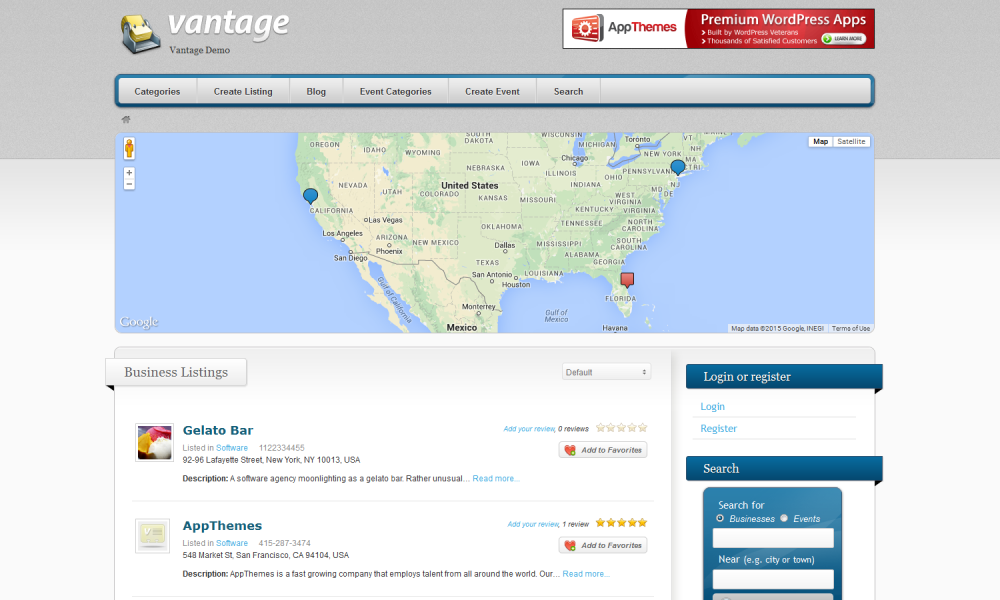Image resolution: width=1000 pixels, height=600 pixels.
Task: Click the 0 reviews text for Gelato Bar
Action: [x=573, y=429]
